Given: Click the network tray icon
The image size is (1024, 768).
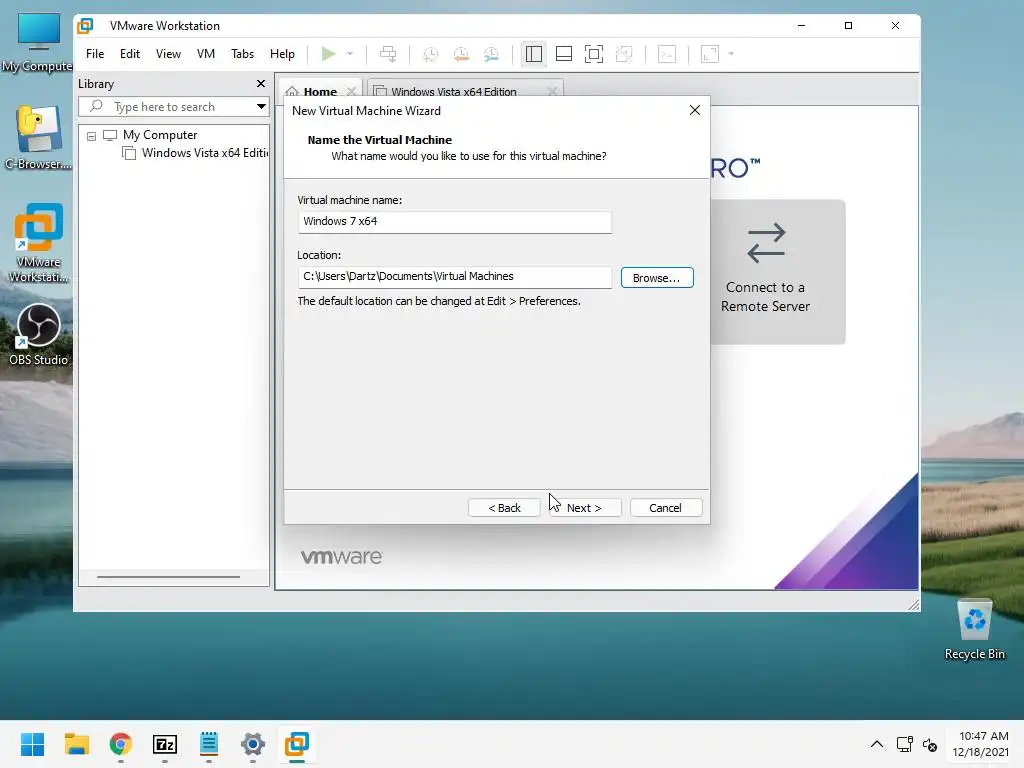Looking at the screenshot, I should [904, 744].
